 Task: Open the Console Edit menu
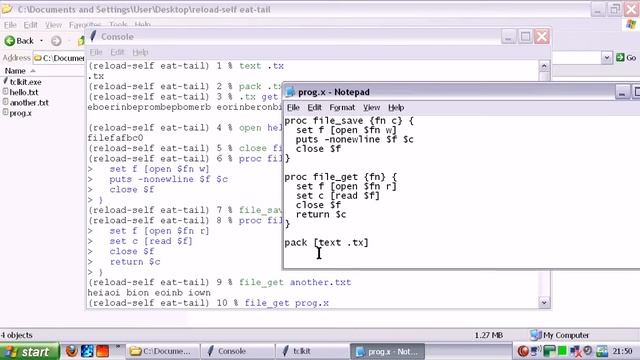[x=117, y=52]
